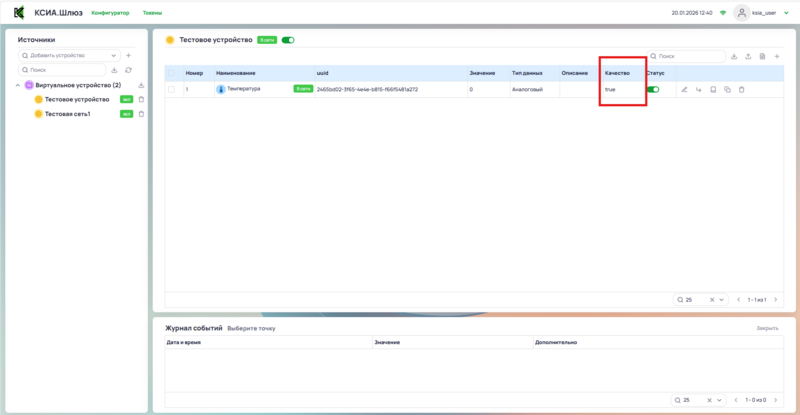Toggle the Статус switch for Температура

coord(653,90)
